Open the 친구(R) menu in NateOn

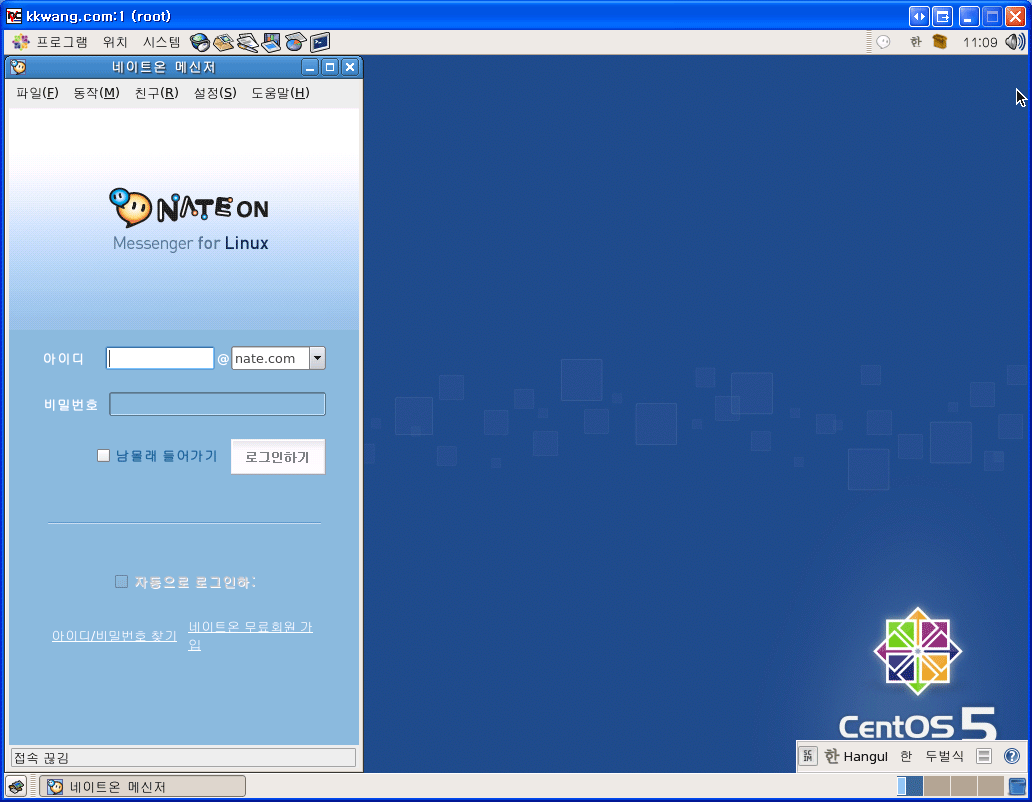pos(157,93)
